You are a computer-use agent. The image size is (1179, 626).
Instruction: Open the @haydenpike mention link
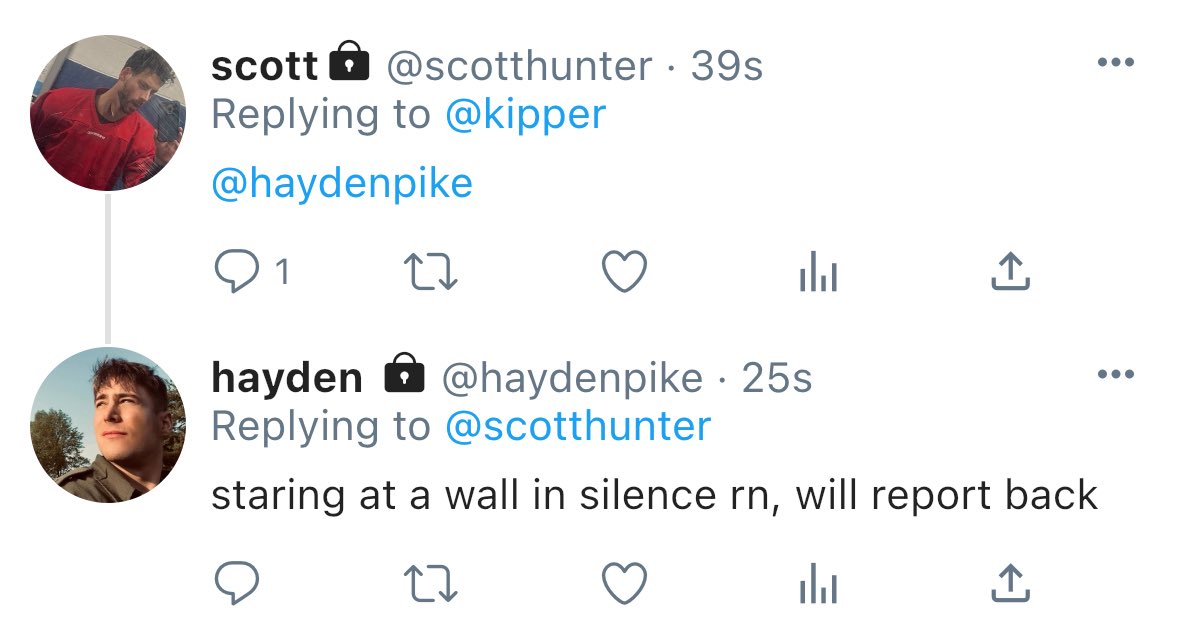(342, 184)
